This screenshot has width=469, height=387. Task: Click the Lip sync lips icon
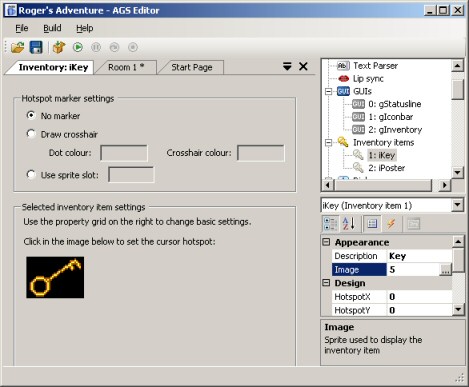(343, 79)
